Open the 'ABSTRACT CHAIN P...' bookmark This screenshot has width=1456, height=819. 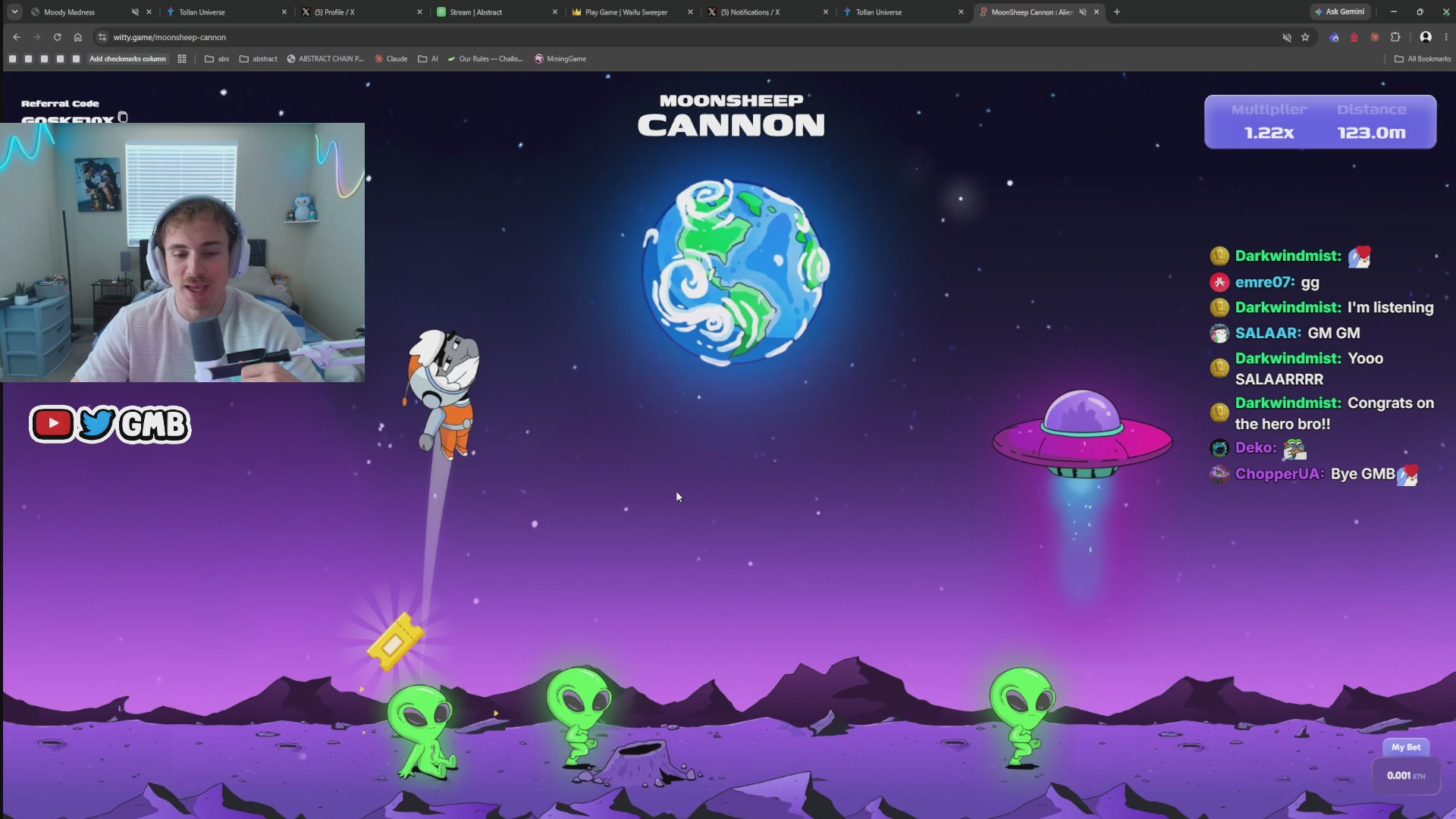(325, 59)
